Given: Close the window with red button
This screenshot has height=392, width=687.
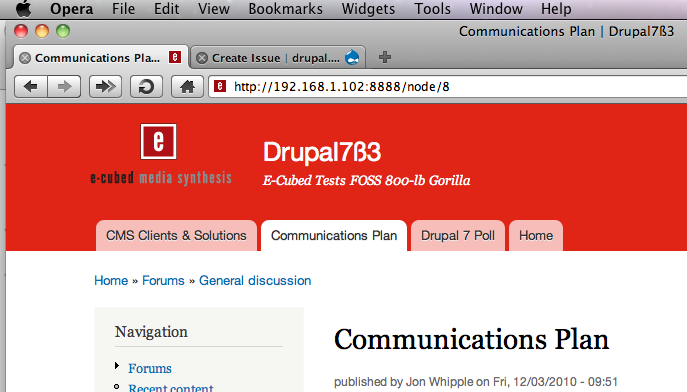Looking at the screenshot, I should (21, 31).
